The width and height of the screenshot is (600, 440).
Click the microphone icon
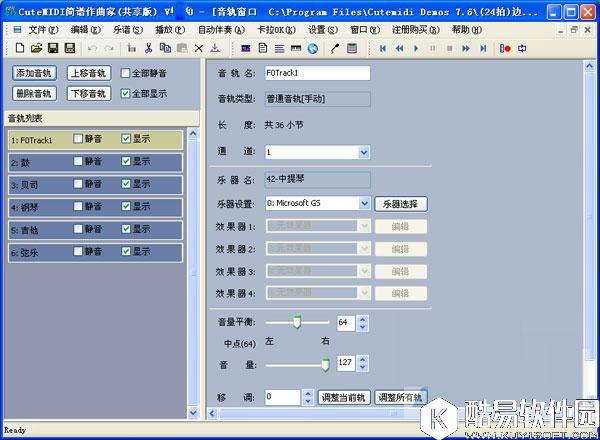335,48
